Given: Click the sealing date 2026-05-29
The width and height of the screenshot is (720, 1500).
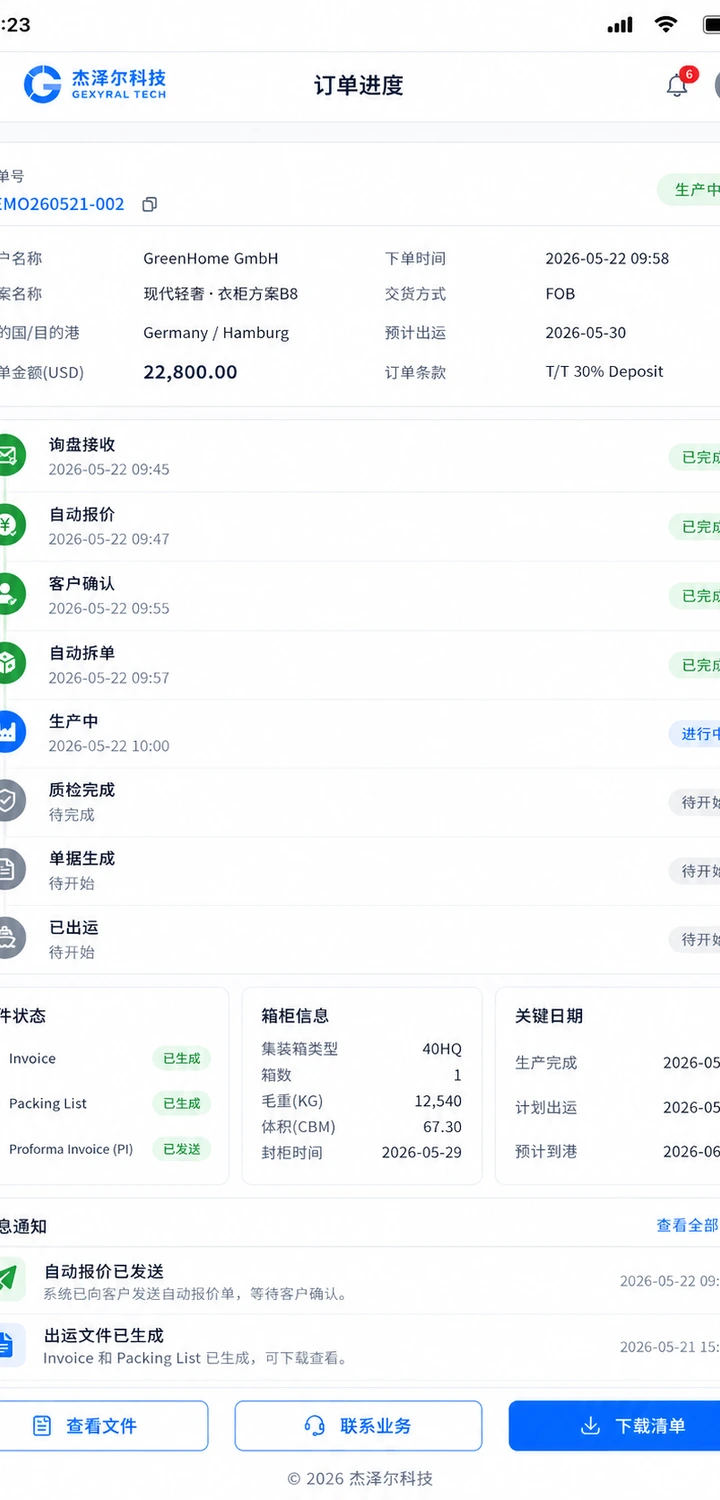Looking at the screenshot, I should [422, 1152].
